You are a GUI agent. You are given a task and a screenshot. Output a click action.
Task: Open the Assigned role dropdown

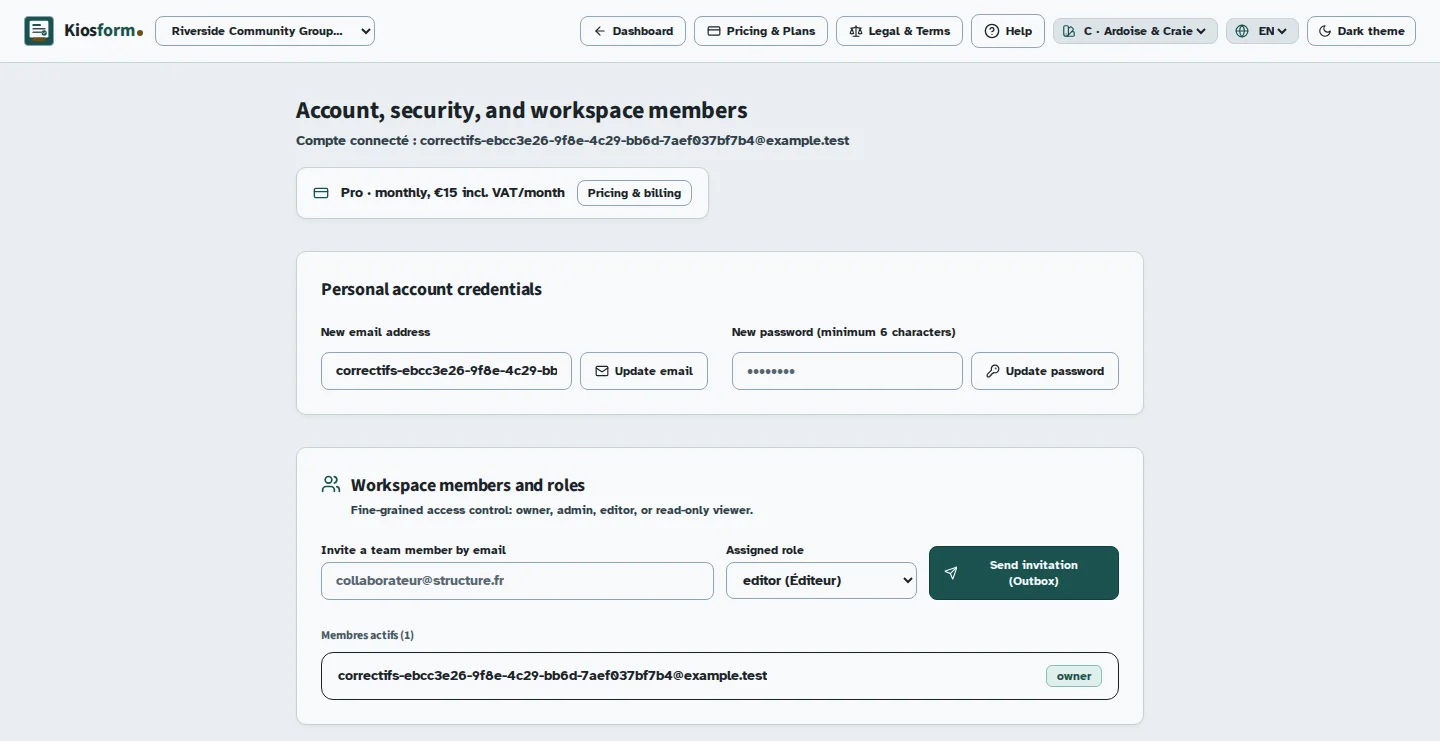(x=821, y=580)
